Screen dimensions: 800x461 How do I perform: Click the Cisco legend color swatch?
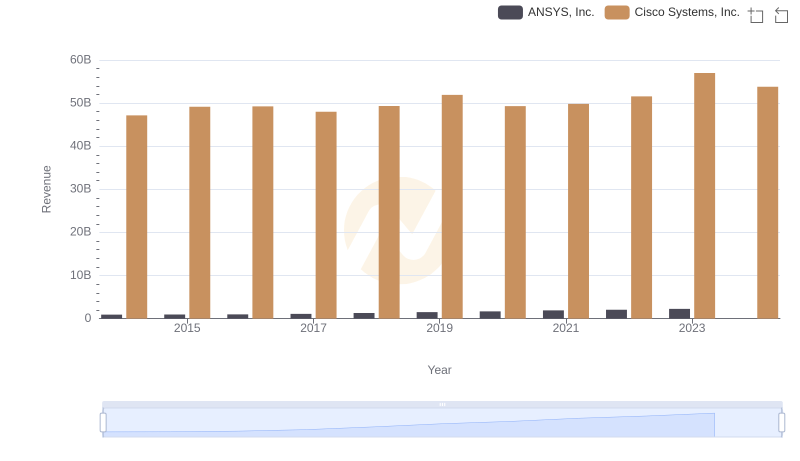pyautogui.click(x=617, y=12)
